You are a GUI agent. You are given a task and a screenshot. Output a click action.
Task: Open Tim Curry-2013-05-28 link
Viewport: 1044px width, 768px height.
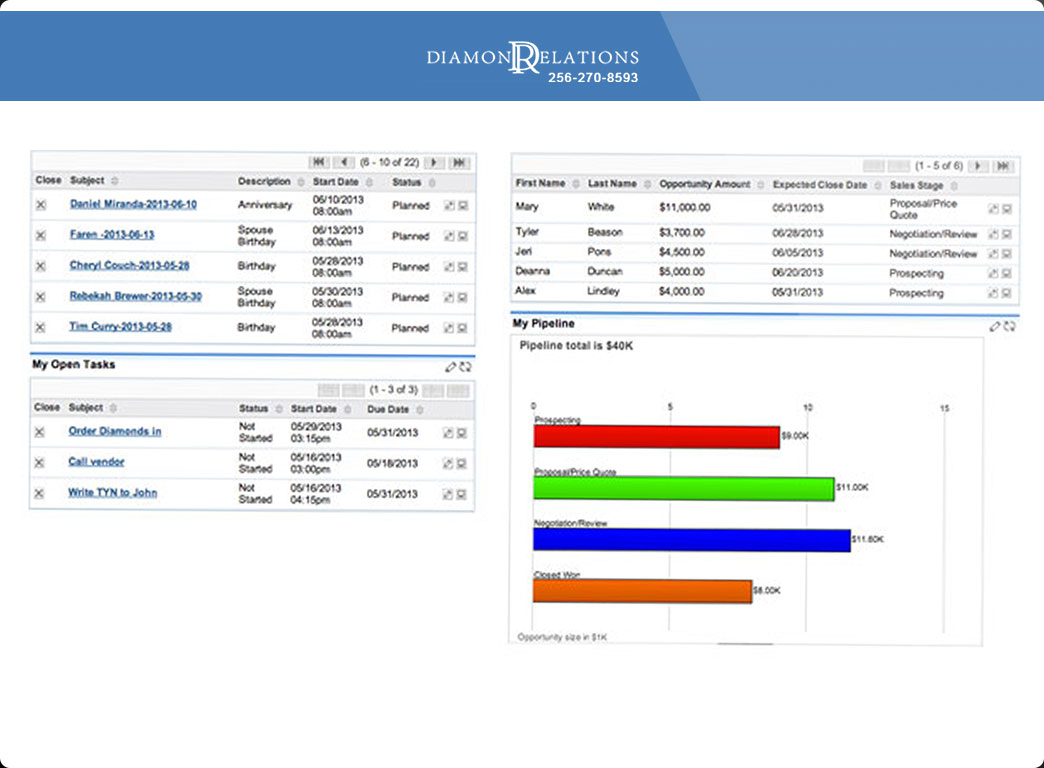click(x=121, y=326)
